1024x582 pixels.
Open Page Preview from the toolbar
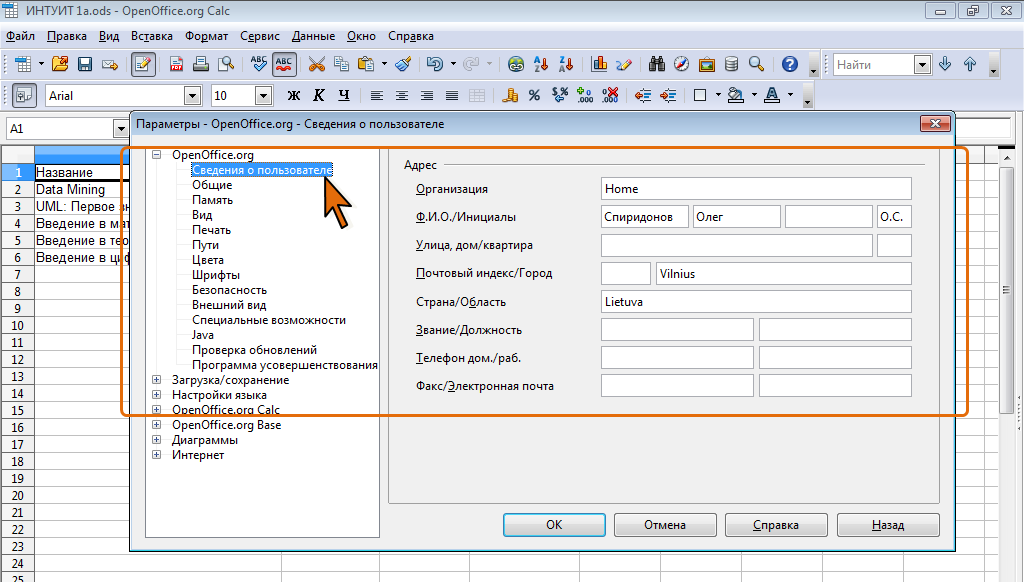point(226,64)
